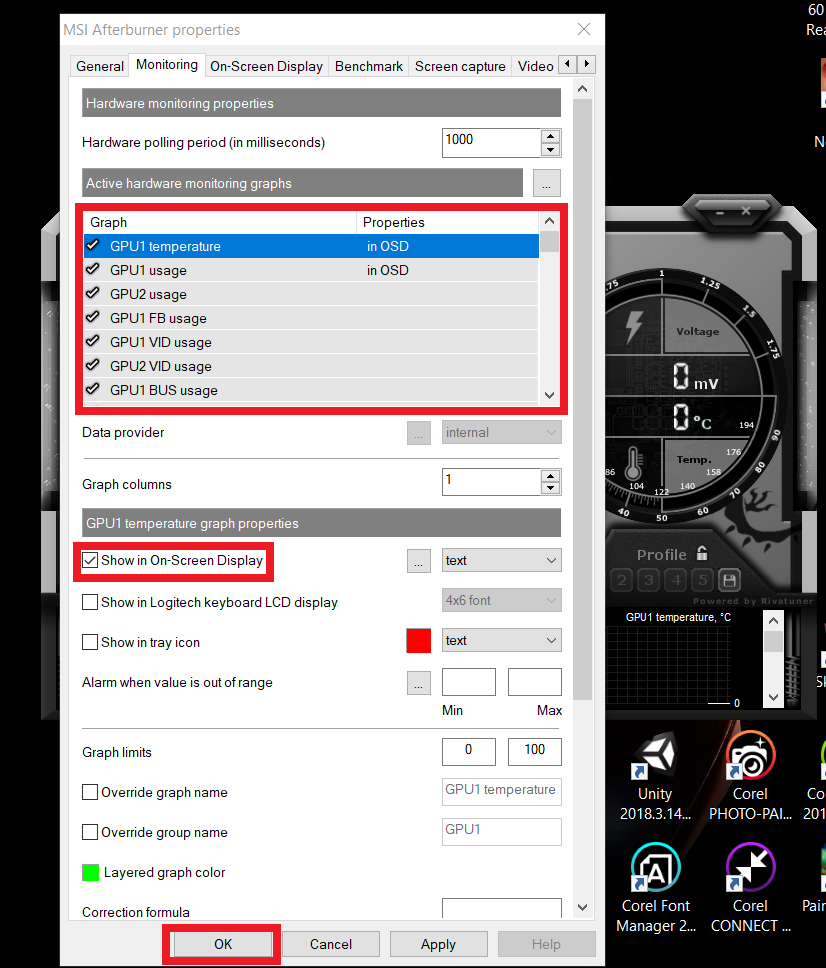Open Data provider internal dropdown
The height and width of the screenshot is (968, 826).
click(501, 432)
